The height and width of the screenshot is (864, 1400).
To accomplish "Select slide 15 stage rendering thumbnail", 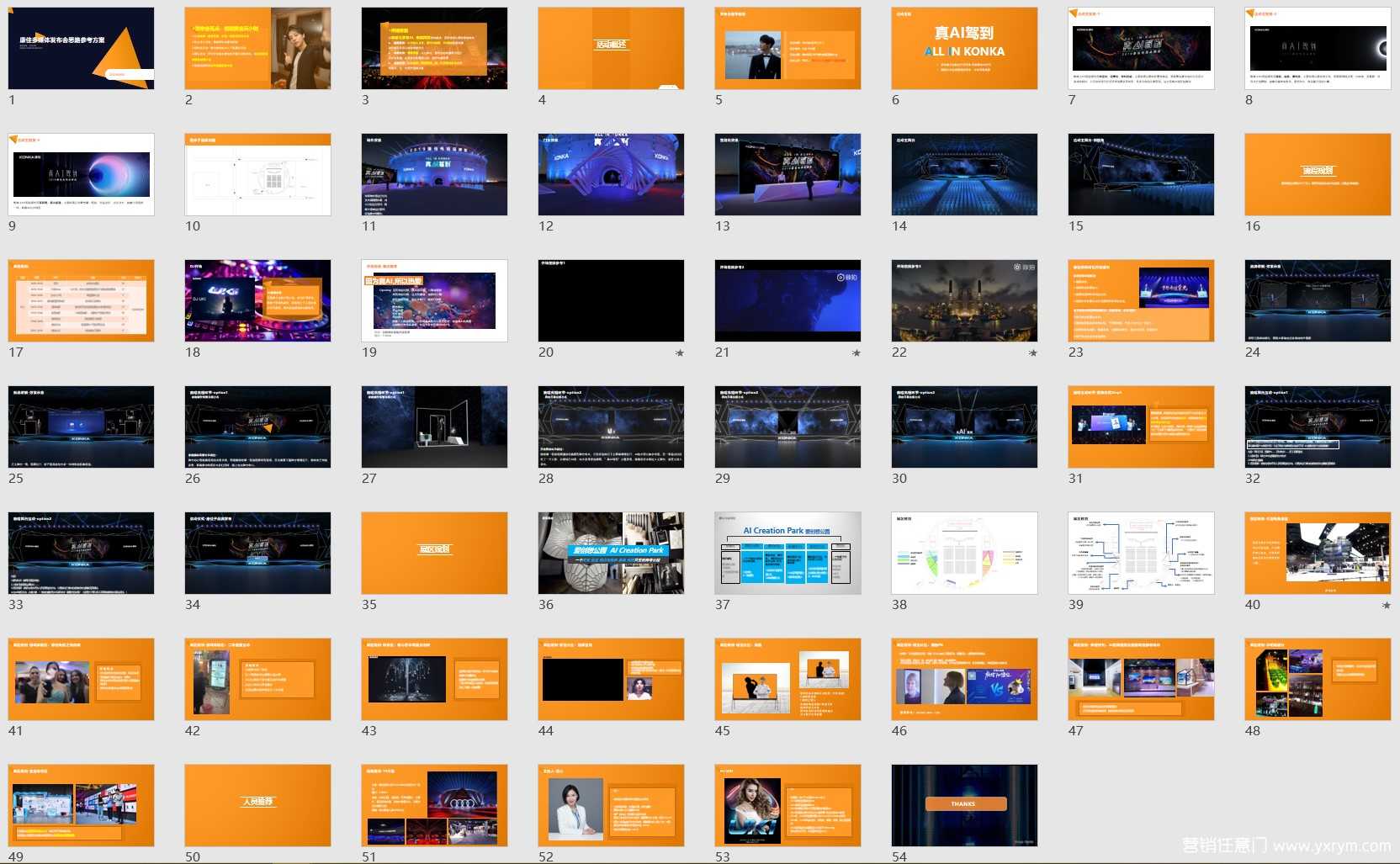I will point(1141,174).
